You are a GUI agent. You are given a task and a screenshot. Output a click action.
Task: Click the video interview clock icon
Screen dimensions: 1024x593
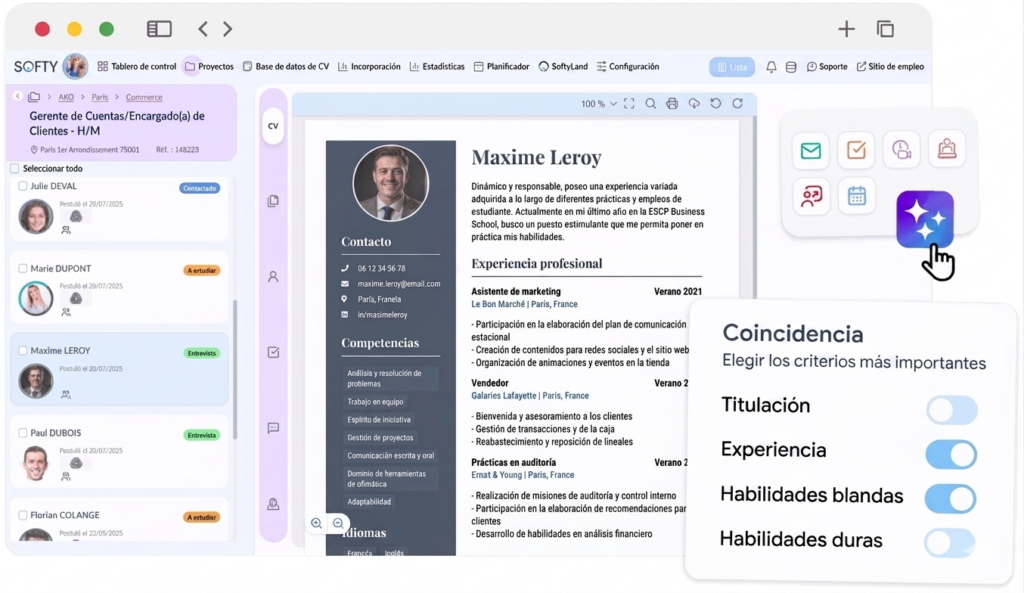(901, 150)
